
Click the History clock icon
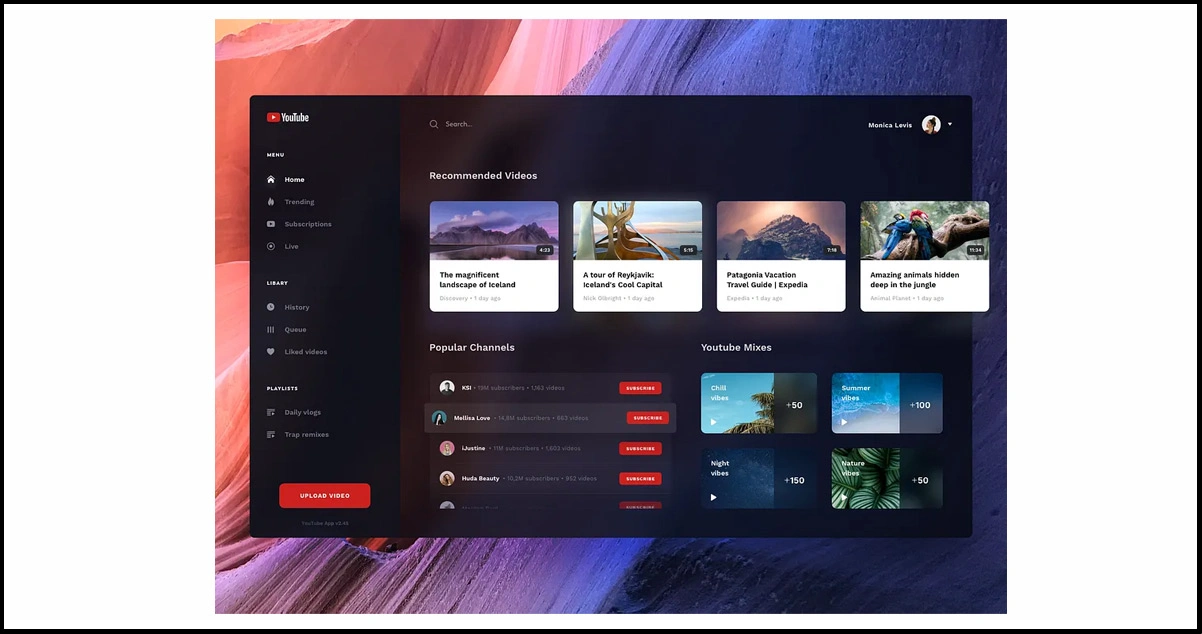271,307
